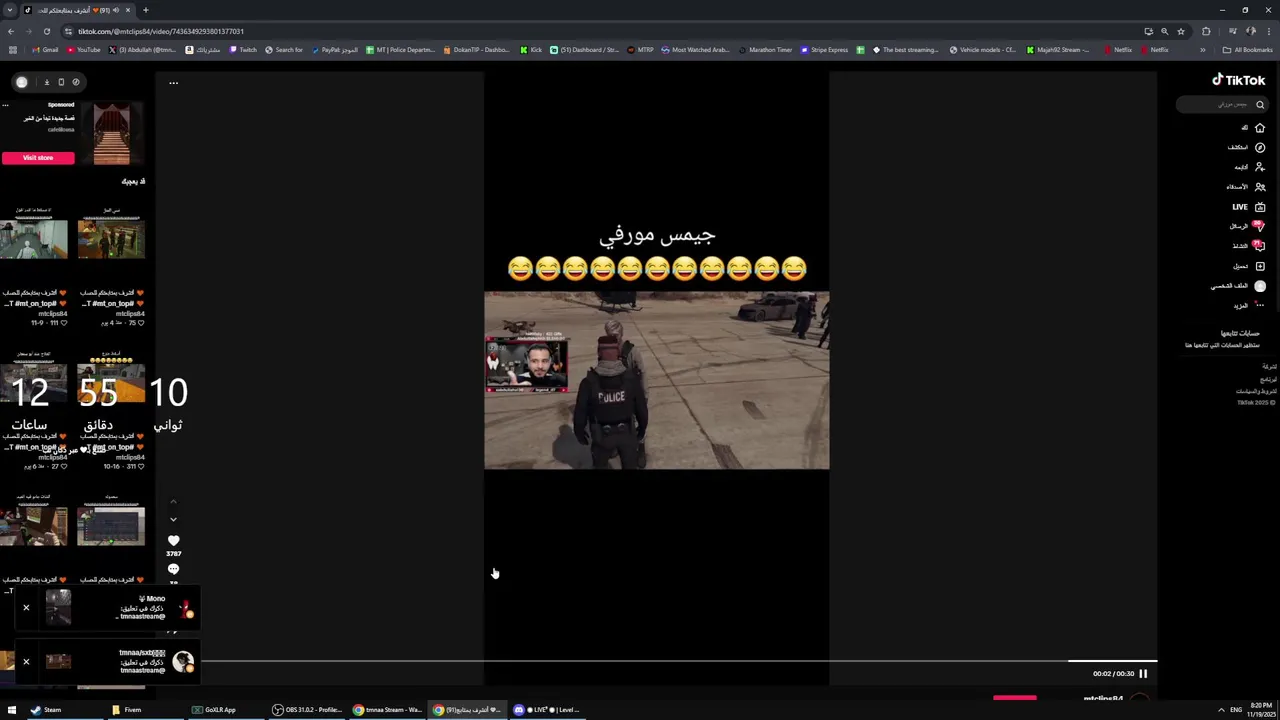Reload the browser page
This screenshot has width=1280, height=720.
[46, 31]
